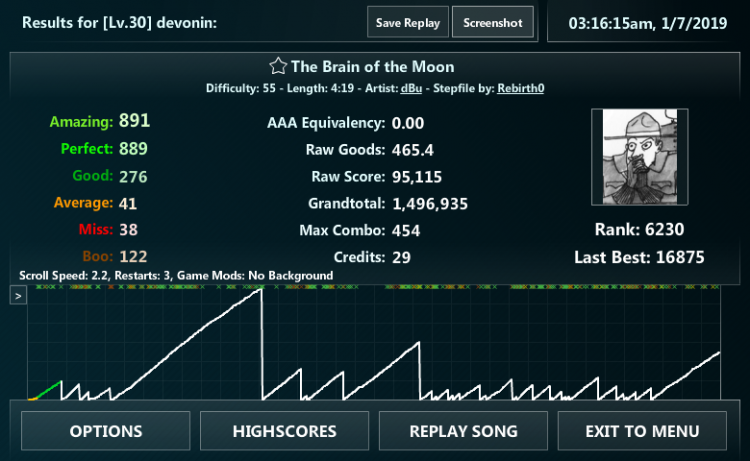Click the Amazing count of 891

(134, 121)
